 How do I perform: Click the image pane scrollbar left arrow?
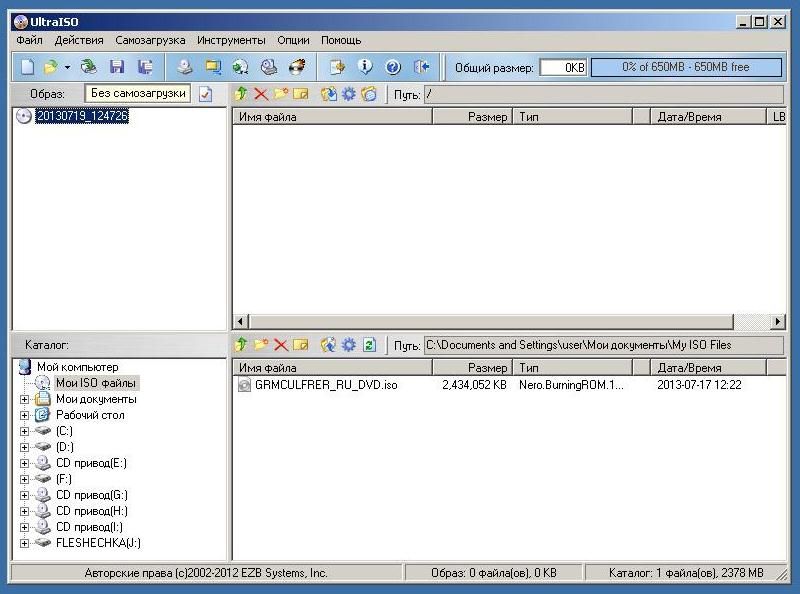(x=240, y=321)
